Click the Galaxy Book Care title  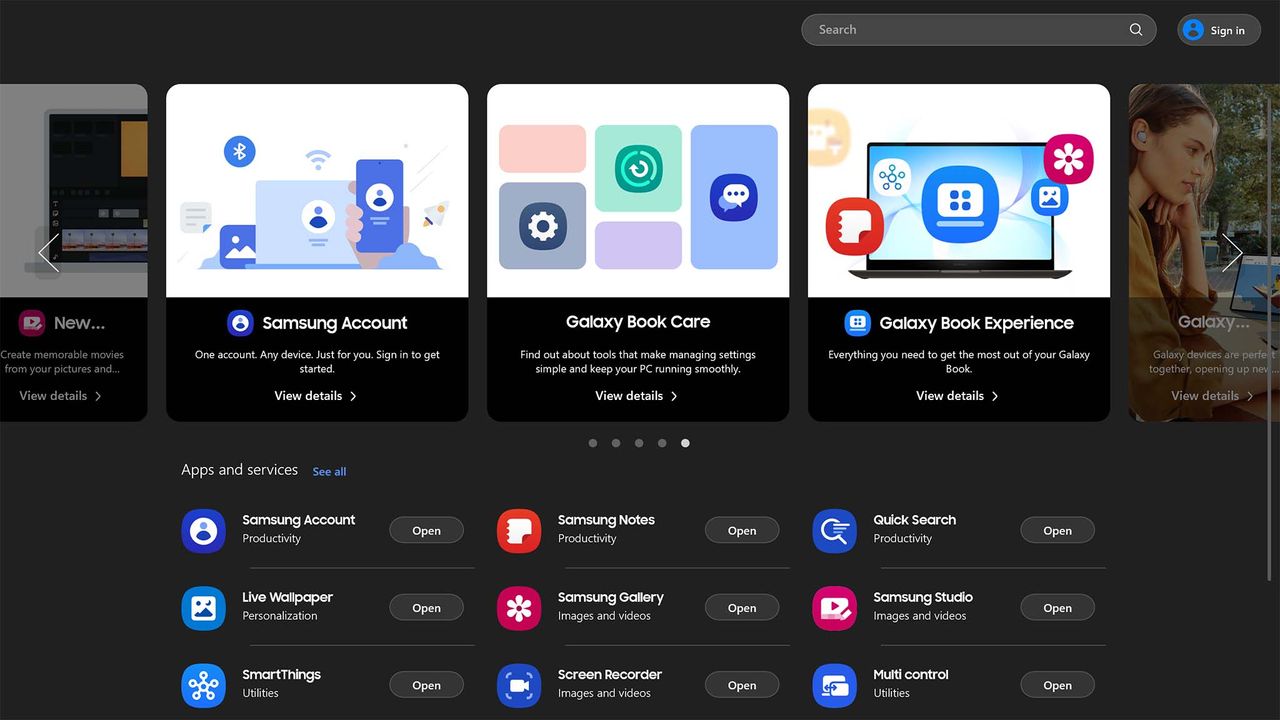(x=638, y=322)
